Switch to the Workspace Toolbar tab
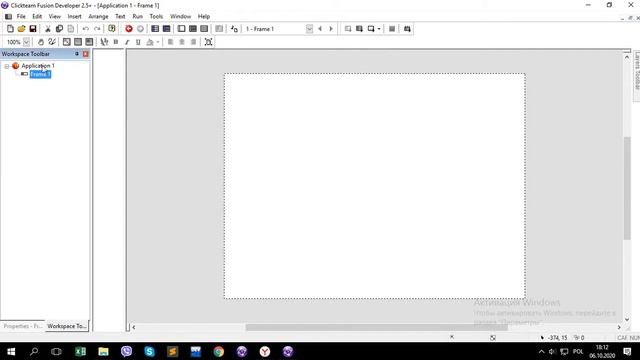Image resolution: width=640 pixels, height=360 pixels. [67, 326]
